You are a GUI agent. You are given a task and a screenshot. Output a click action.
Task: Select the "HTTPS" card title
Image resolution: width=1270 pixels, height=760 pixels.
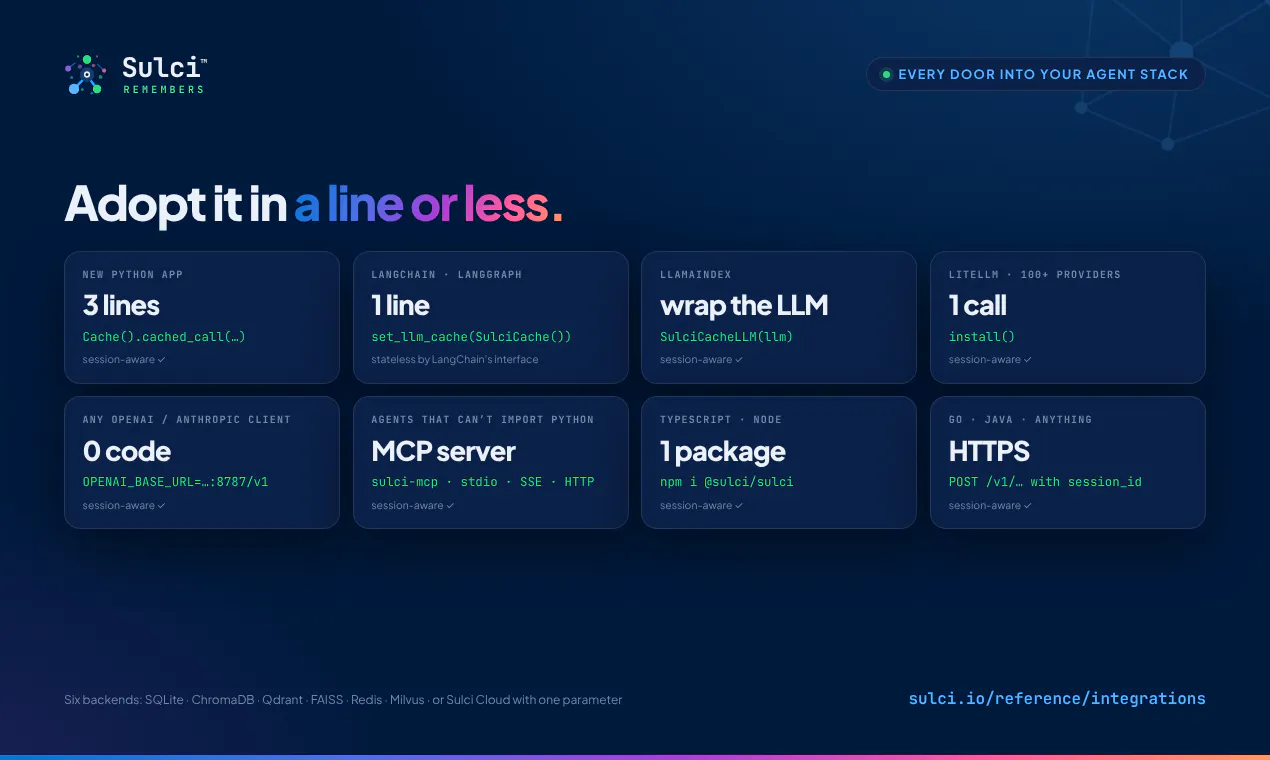[x=989, y=451]
